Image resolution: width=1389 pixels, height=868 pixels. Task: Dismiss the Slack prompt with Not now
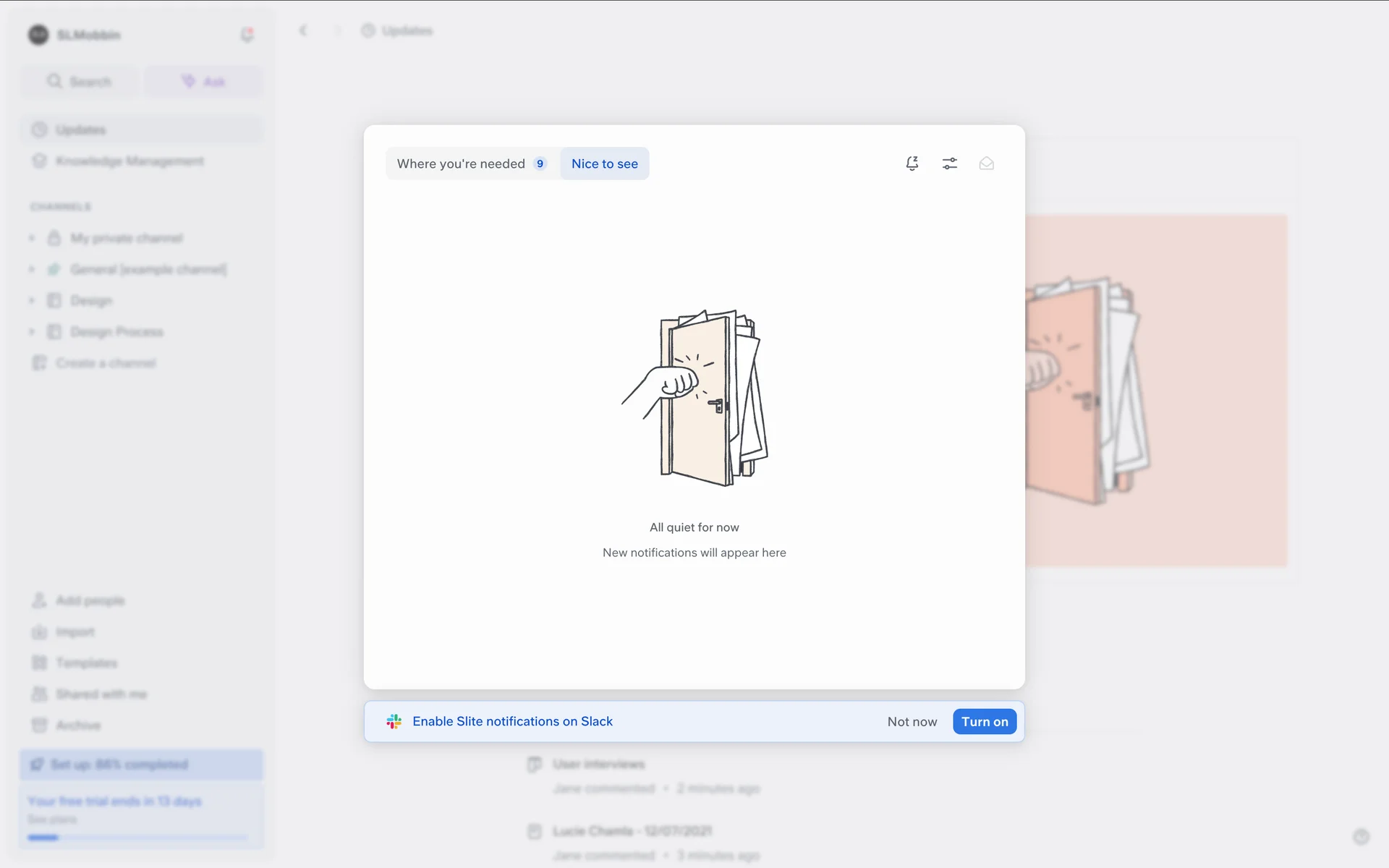(912, 721)
